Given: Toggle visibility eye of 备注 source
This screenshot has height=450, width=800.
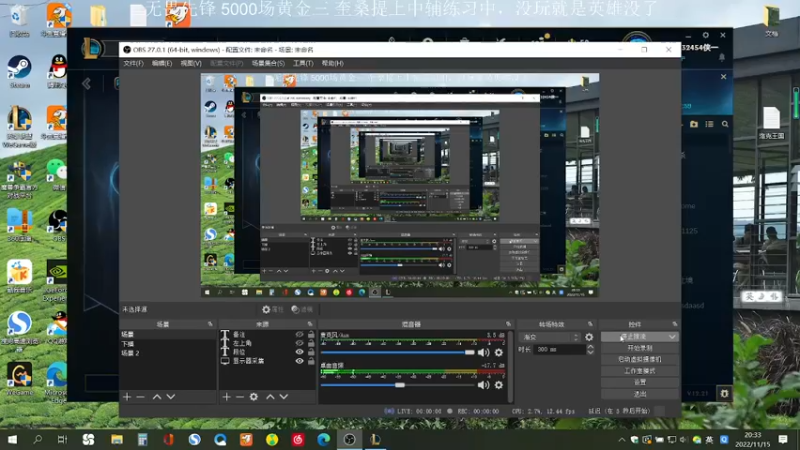Looking at the screenshot, I should click(x=299, y=335).
